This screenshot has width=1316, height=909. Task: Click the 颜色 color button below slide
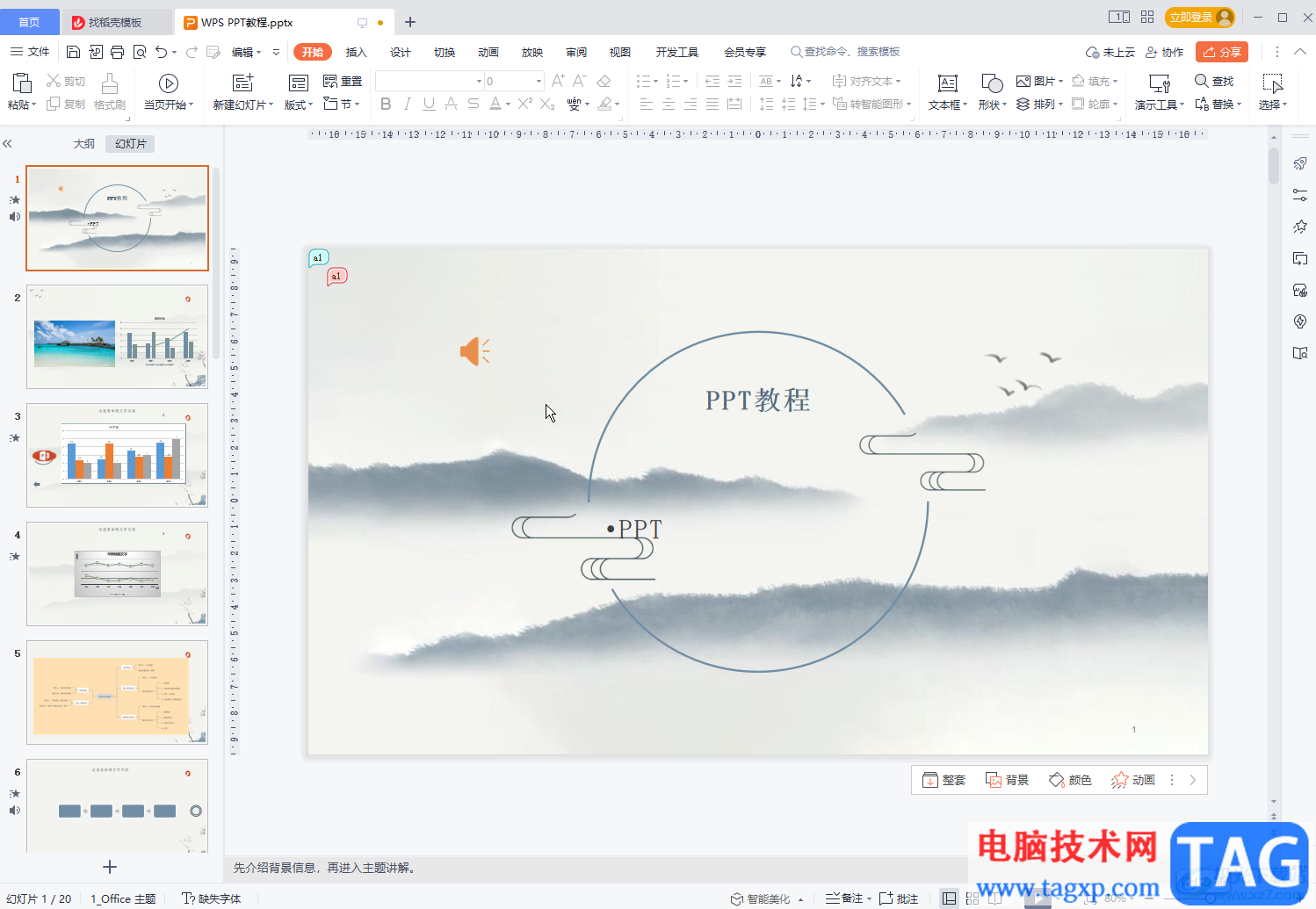pyautogui.click(x=1070, y=780)
